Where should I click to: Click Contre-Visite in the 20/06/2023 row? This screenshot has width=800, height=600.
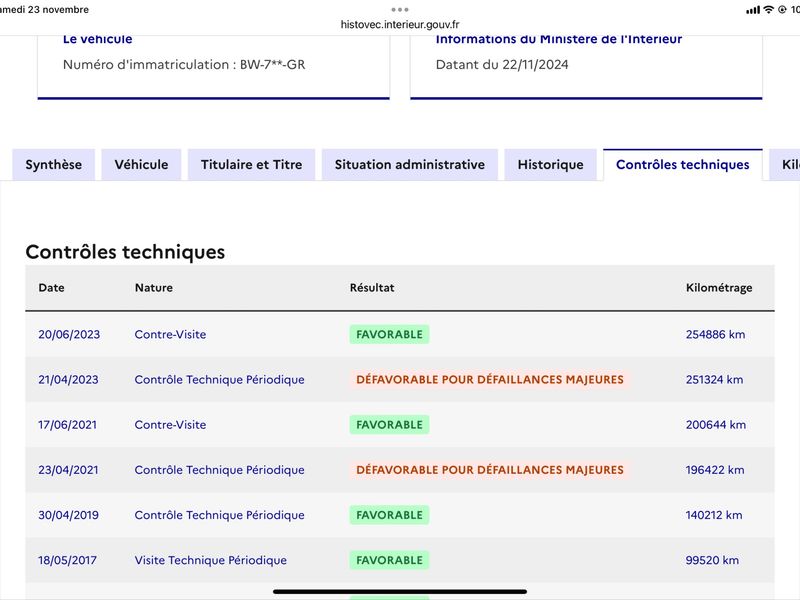tap(170, 334)
